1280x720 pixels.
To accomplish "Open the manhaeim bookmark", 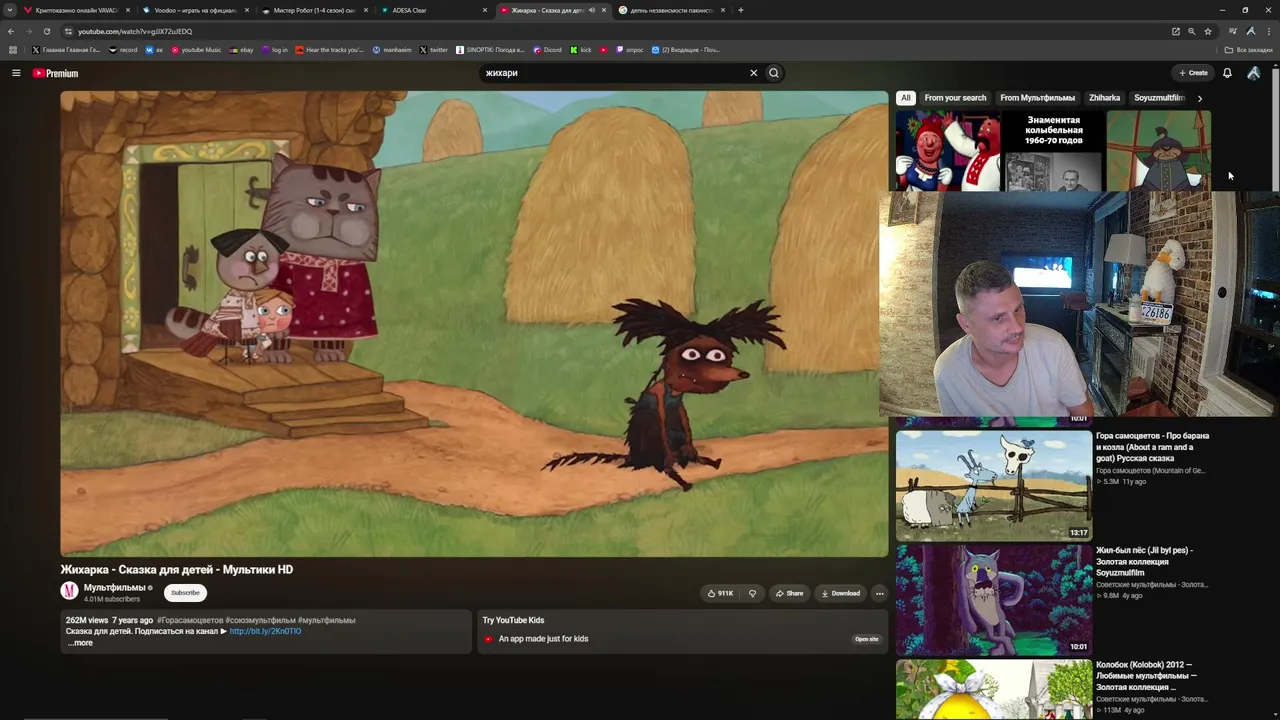I will pos(392,50).
